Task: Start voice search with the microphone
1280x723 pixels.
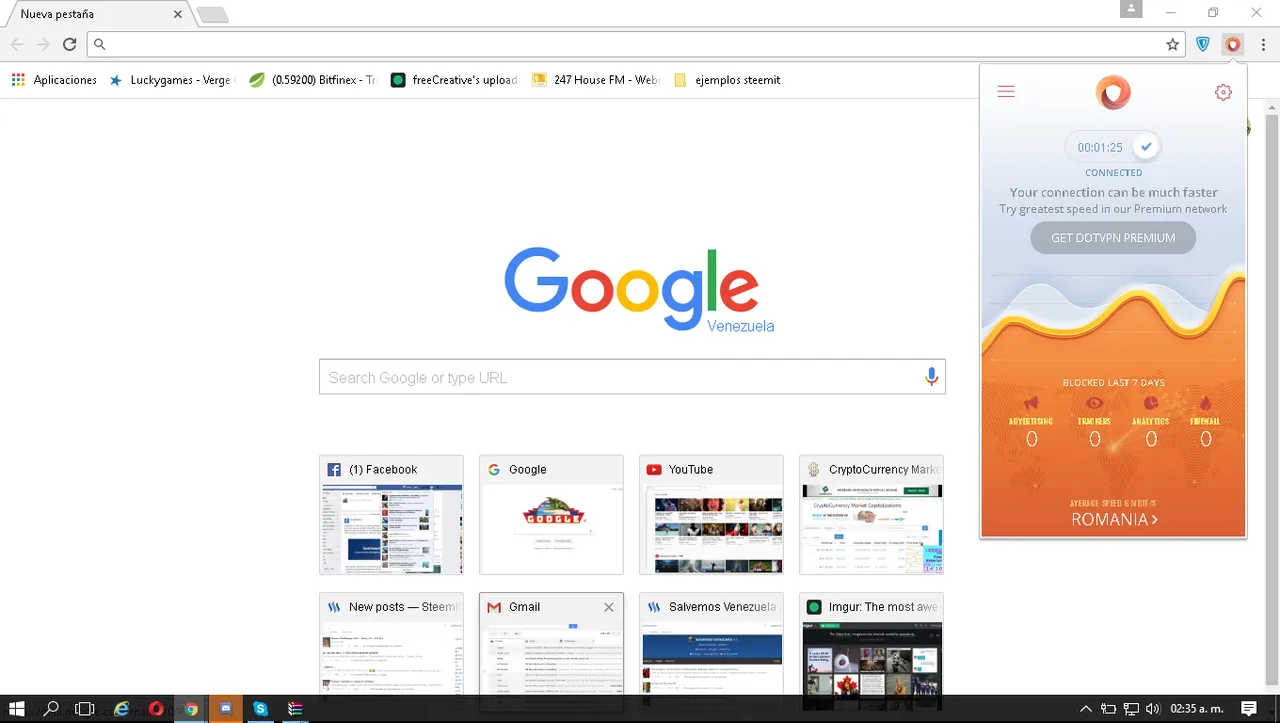Action: coord(931,377)
